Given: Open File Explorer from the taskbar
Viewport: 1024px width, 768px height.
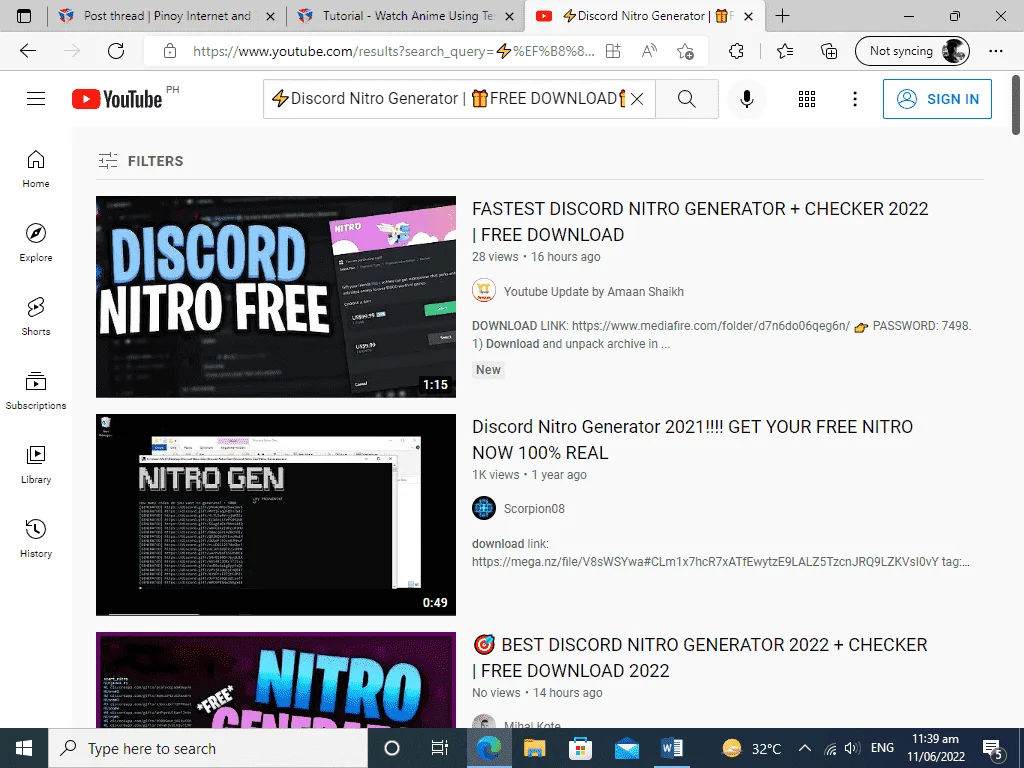Looking at the screenshot, I should pyautogui.click(x=534, y=748).
